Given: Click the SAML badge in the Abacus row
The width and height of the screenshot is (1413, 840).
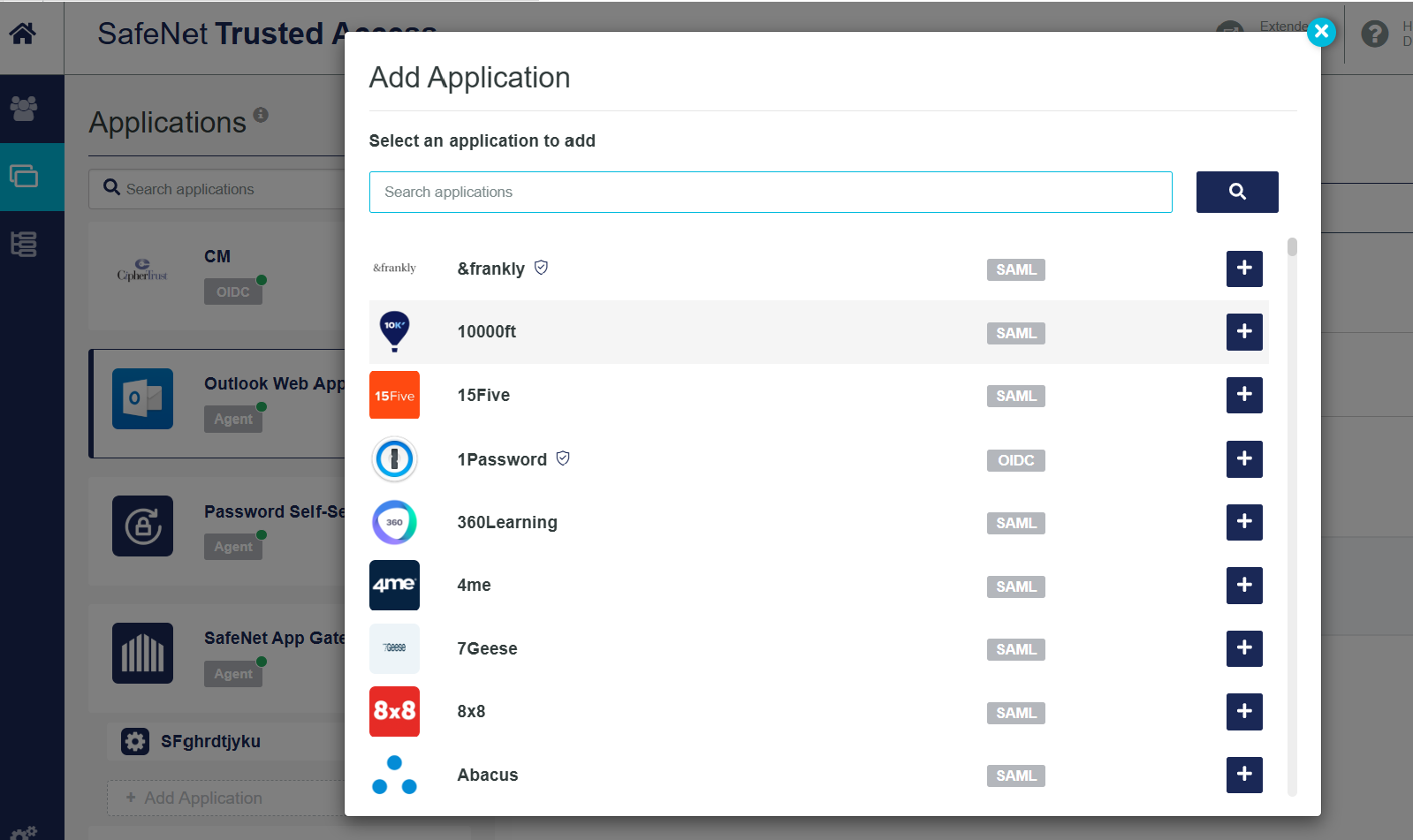Looking at the screenshot, I should pyautogui.click(x=1016, y=776).
